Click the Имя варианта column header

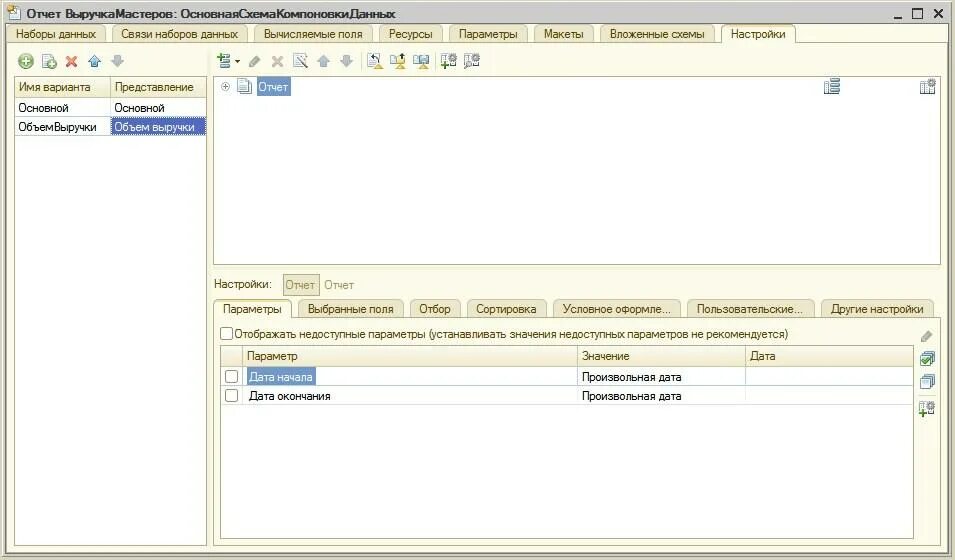click(62, 87)
